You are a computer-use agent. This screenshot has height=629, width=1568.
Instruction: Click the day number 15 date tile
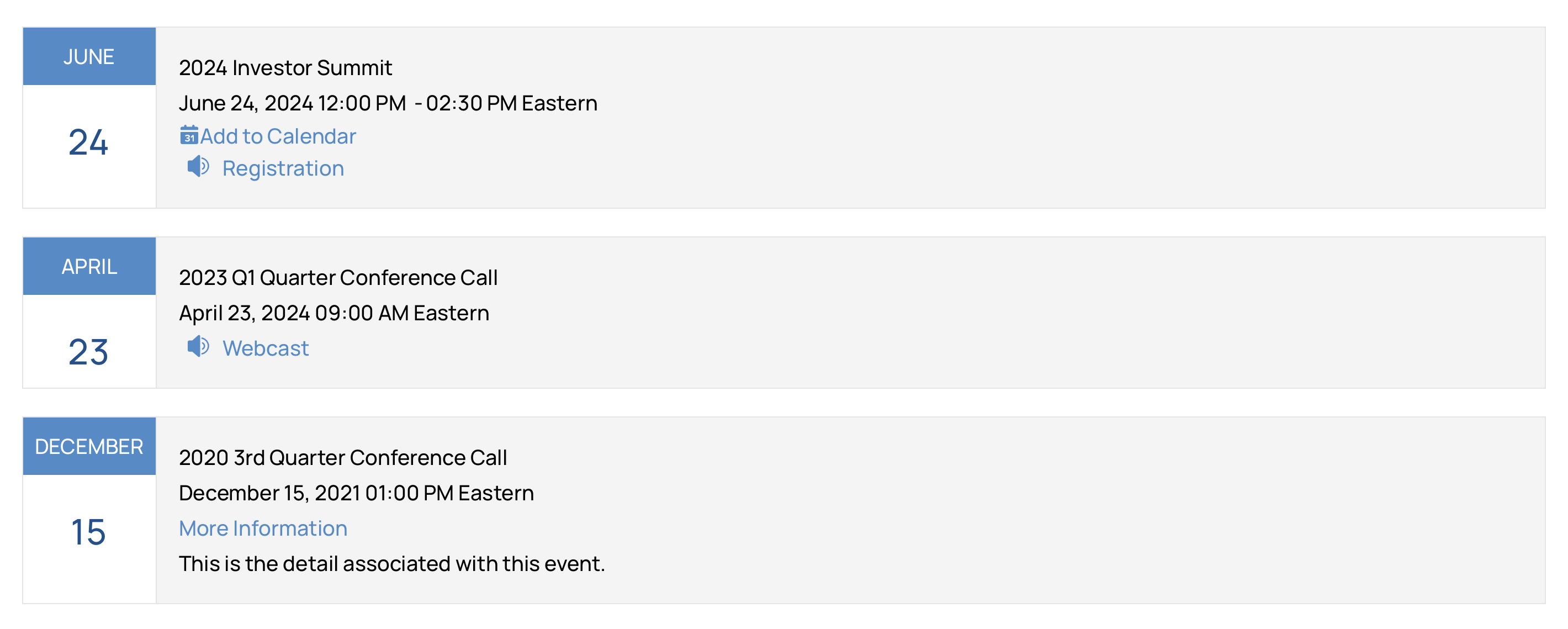coord(89,533)
